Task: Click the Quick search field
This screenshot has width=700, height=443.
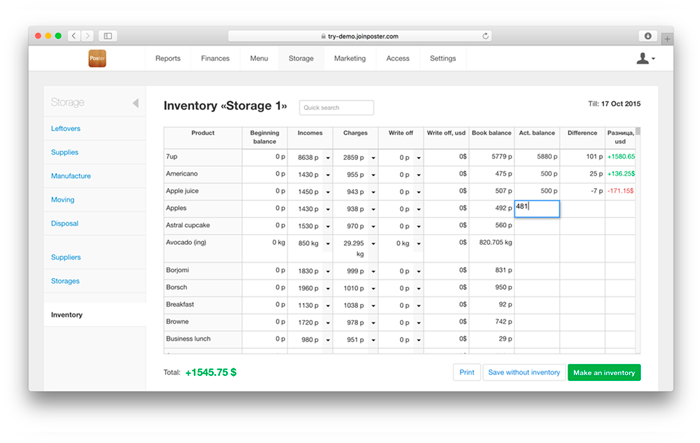Action: 336,107
